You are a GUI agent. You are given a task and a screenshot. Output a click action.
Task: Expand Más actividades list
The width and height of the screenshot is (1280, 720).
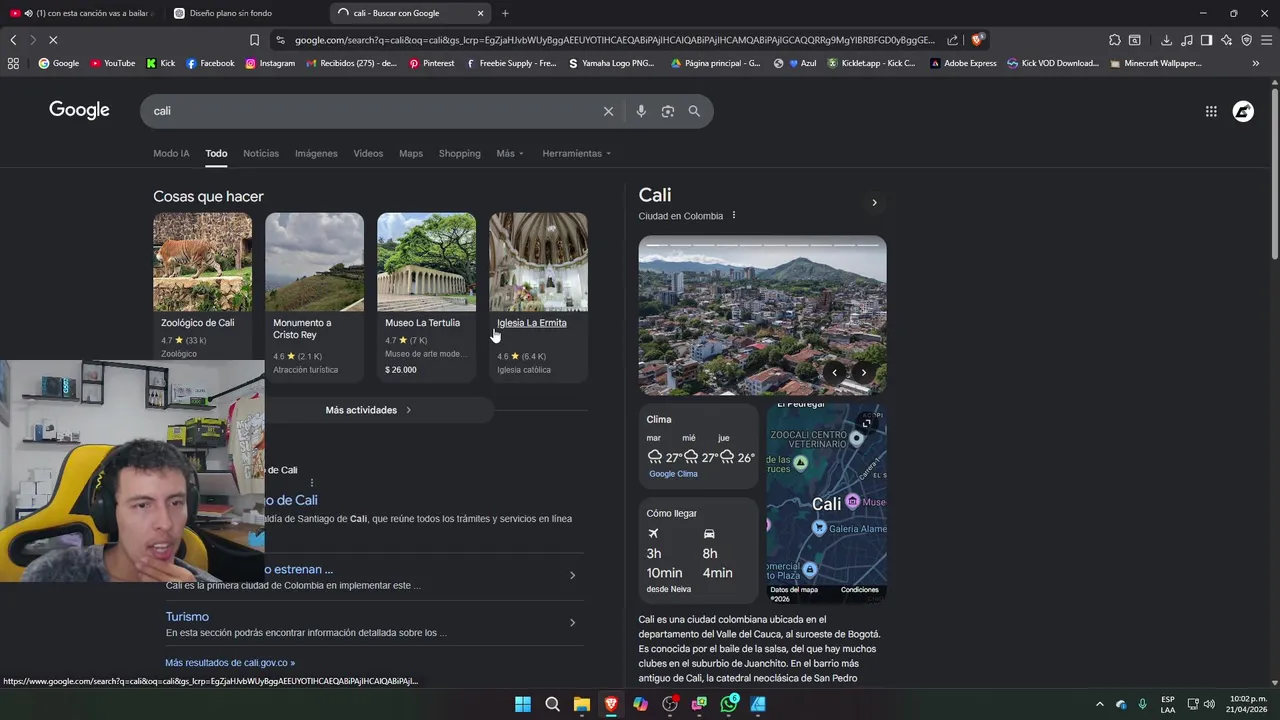point(368,410)
